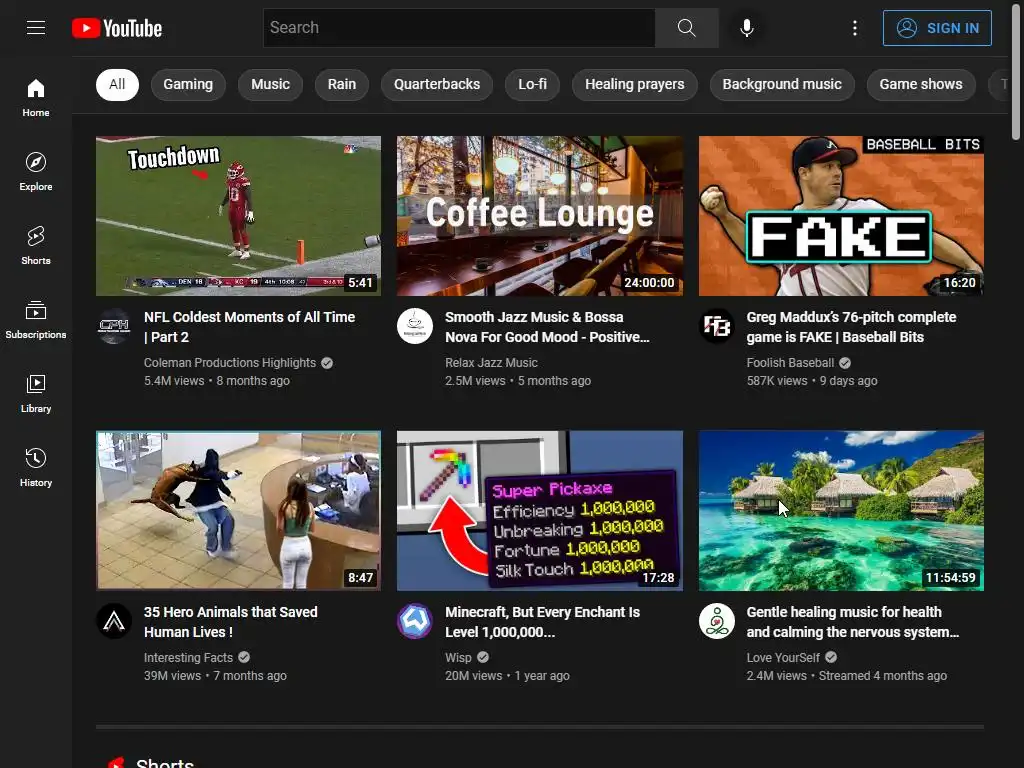Click Love YourSelf channel name
This screenshot has height=768, width=1024.
tap(782, 658)
